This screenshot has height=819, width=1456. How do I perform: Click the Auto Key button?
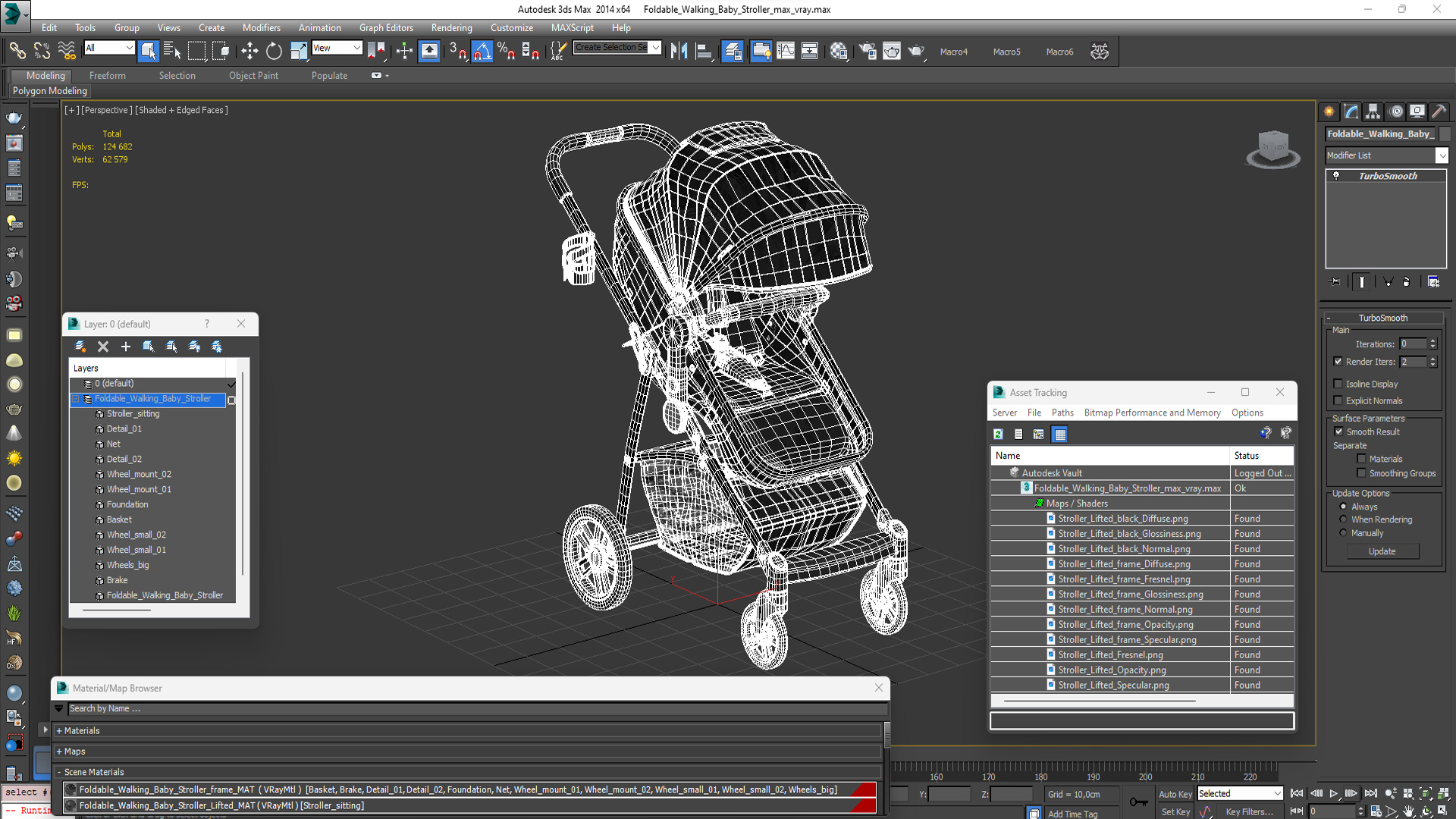[1175, 794]
